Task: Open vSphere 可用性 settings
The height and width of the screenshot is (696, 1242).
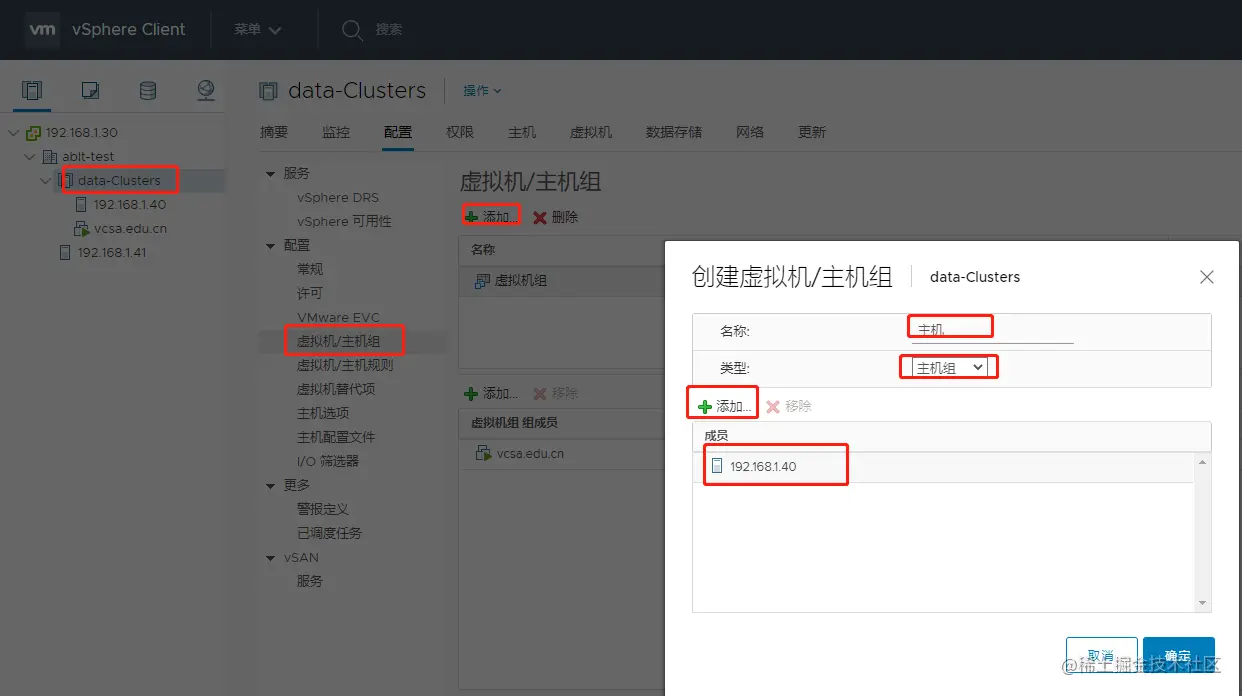Action: coord(344,222)
